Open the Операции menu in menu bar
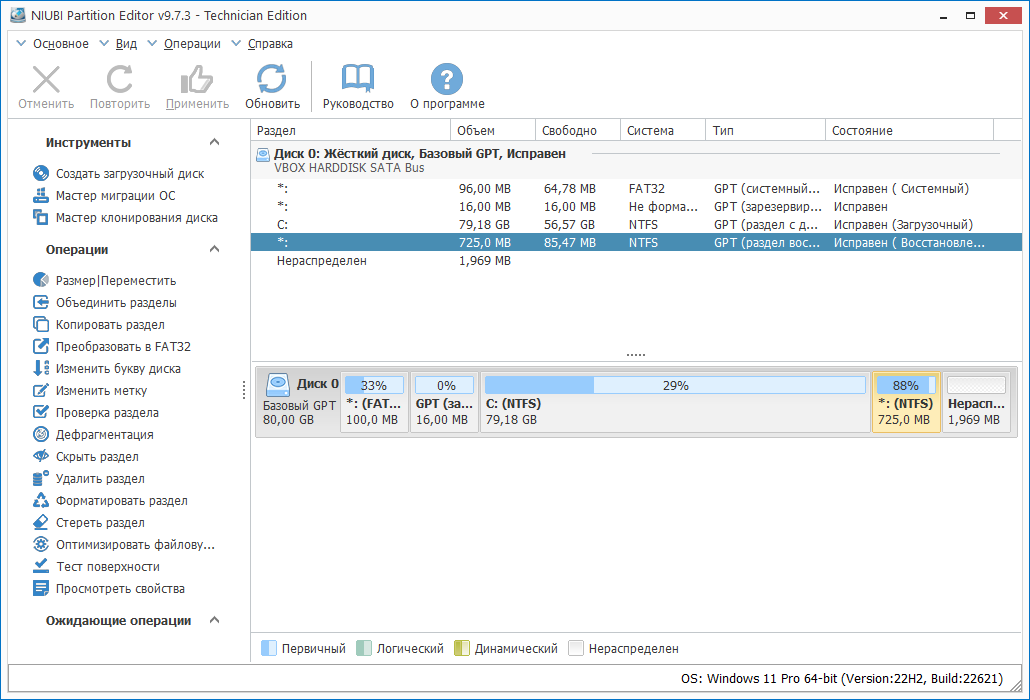This screenshot has width=1030, height=700. [192, 44]
